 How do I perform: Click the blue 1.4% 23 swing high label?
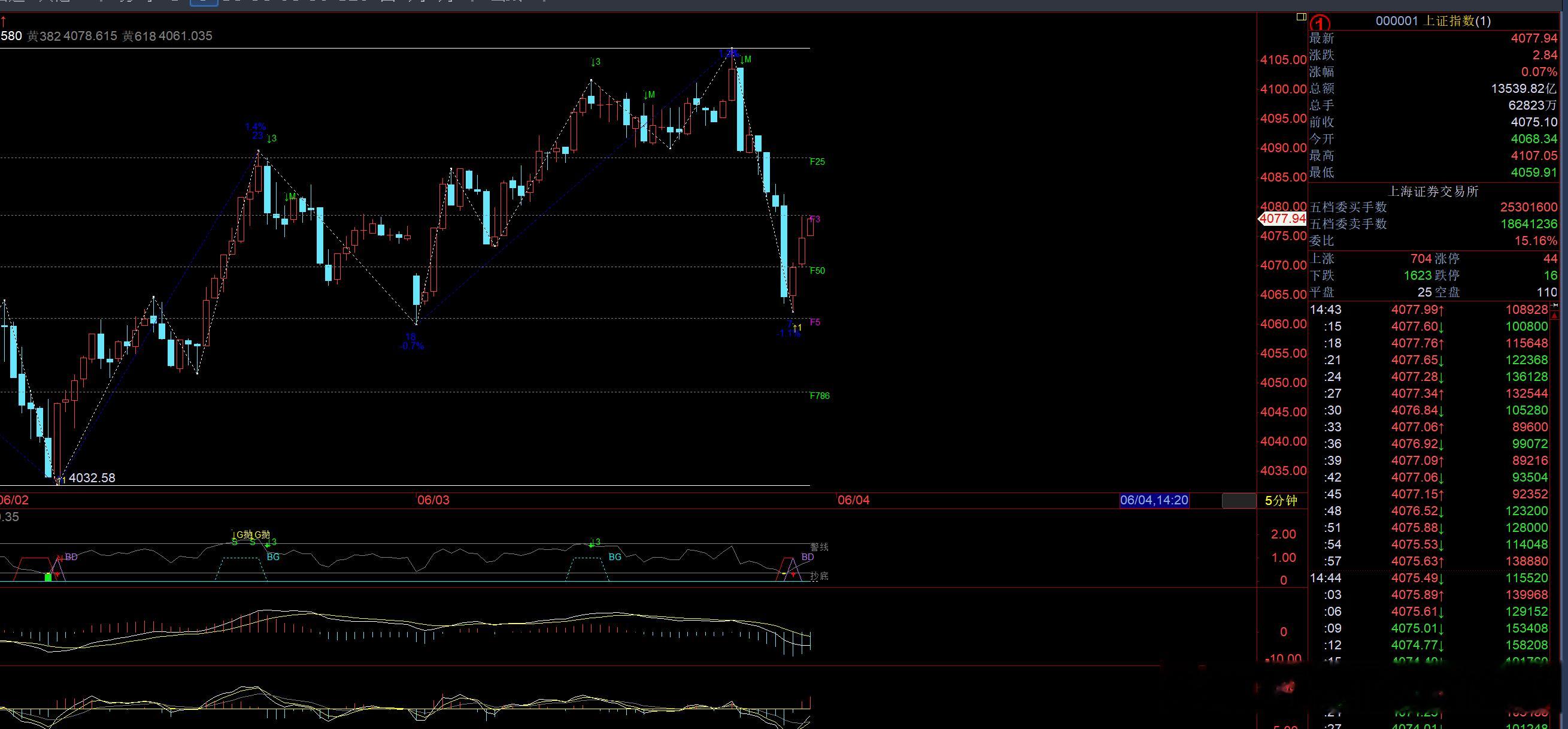tap(256, 131)
